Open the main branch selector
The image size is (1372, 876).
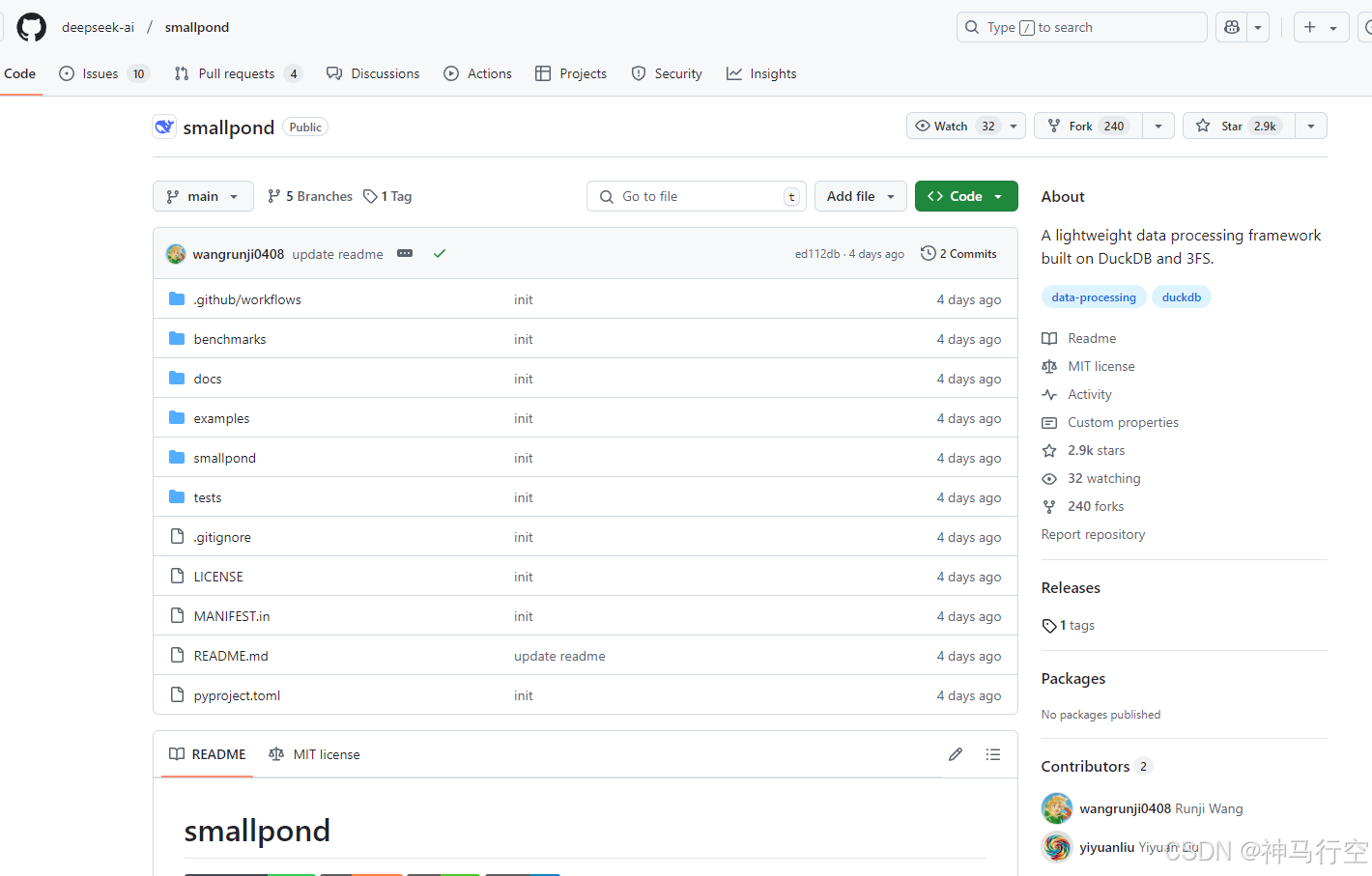tap(203, 196)
